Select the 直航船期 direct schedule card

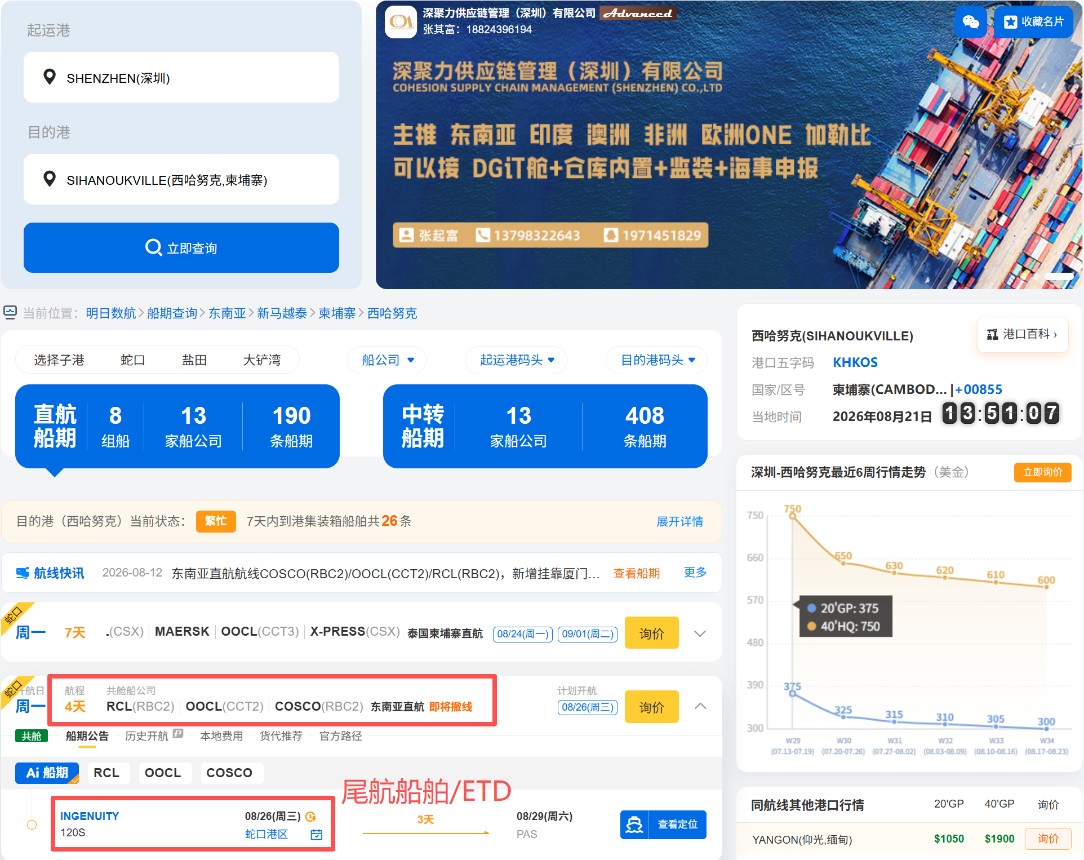[x=177, y=426]
